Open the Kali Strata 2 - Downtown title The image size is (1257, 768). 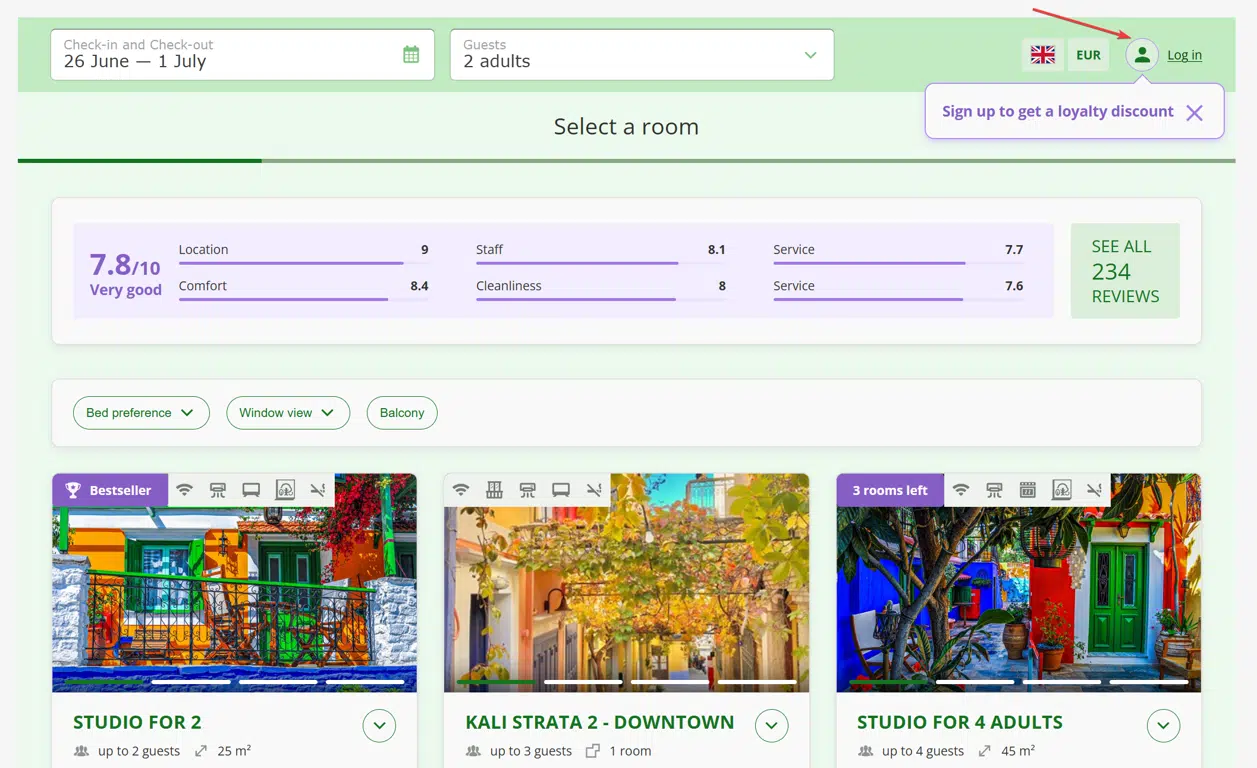[600, 722]
